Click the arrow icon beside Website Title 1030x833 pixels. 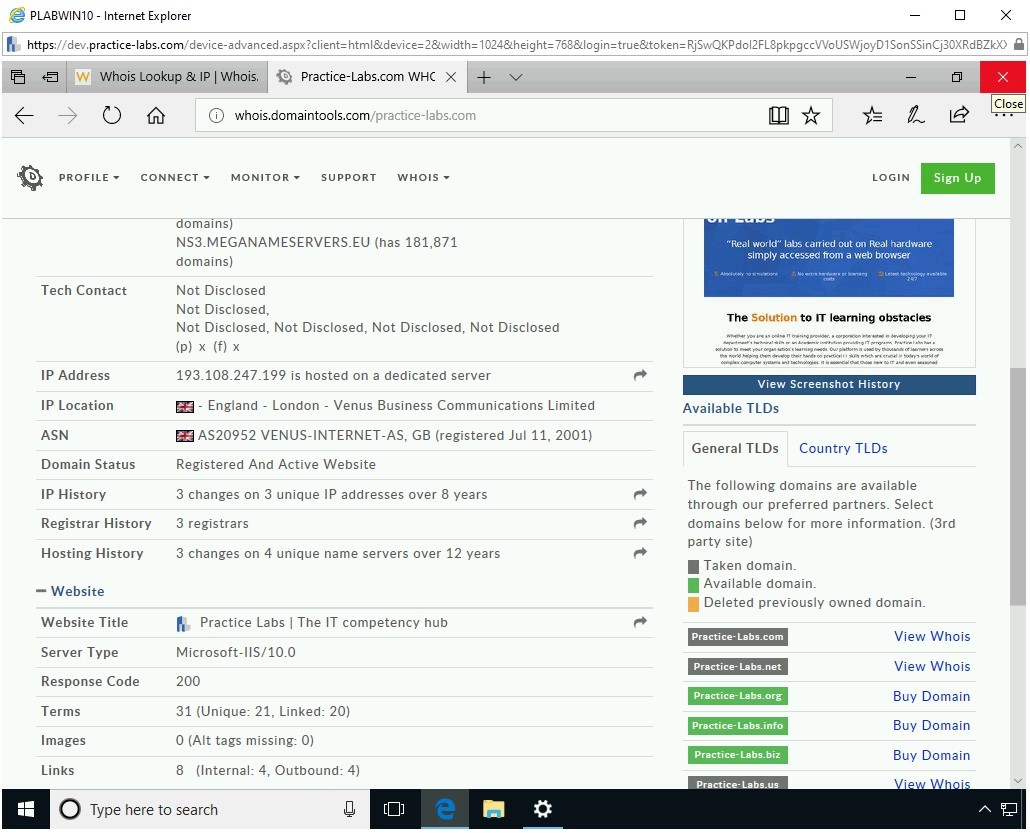point(639,620)
